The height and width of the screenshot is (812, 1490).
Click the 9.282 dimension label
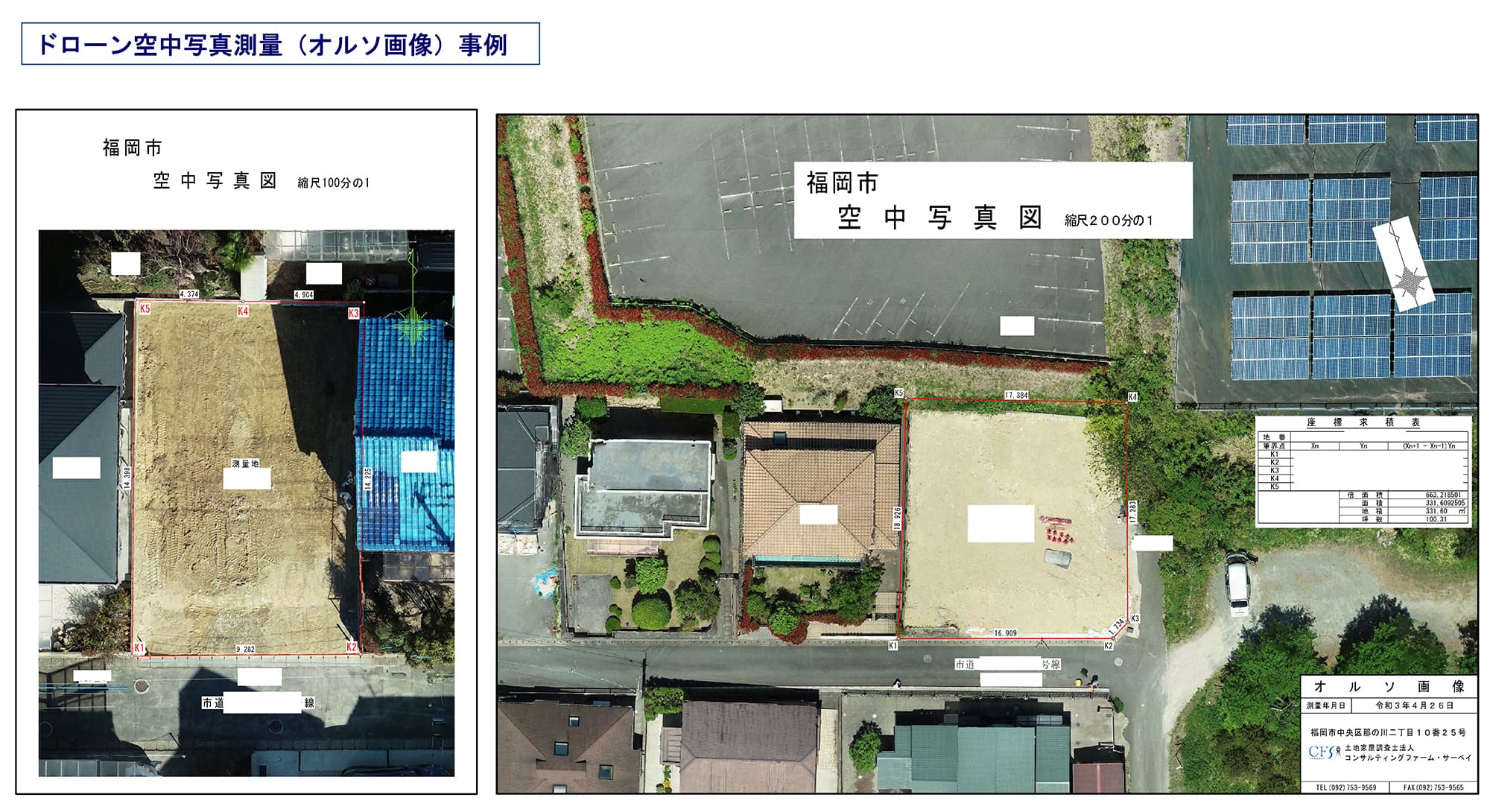click(245, 650)
